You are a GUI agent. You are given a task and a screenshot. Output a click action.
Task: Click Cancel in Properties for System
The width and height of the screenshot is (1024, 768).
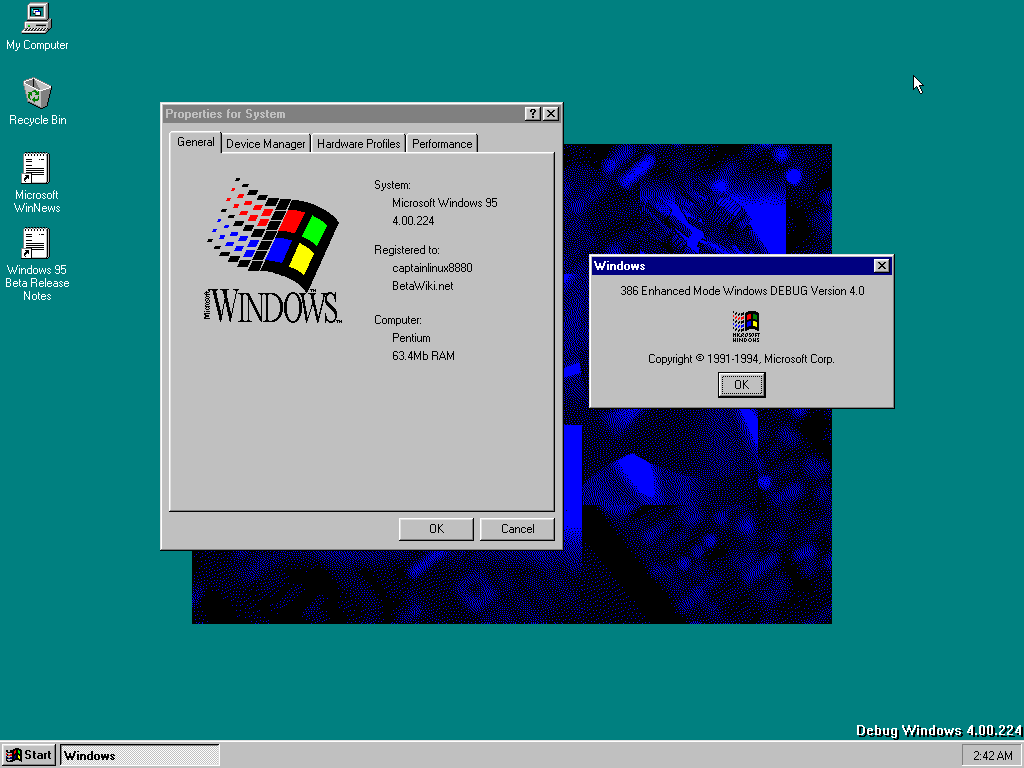pos(517,529)
